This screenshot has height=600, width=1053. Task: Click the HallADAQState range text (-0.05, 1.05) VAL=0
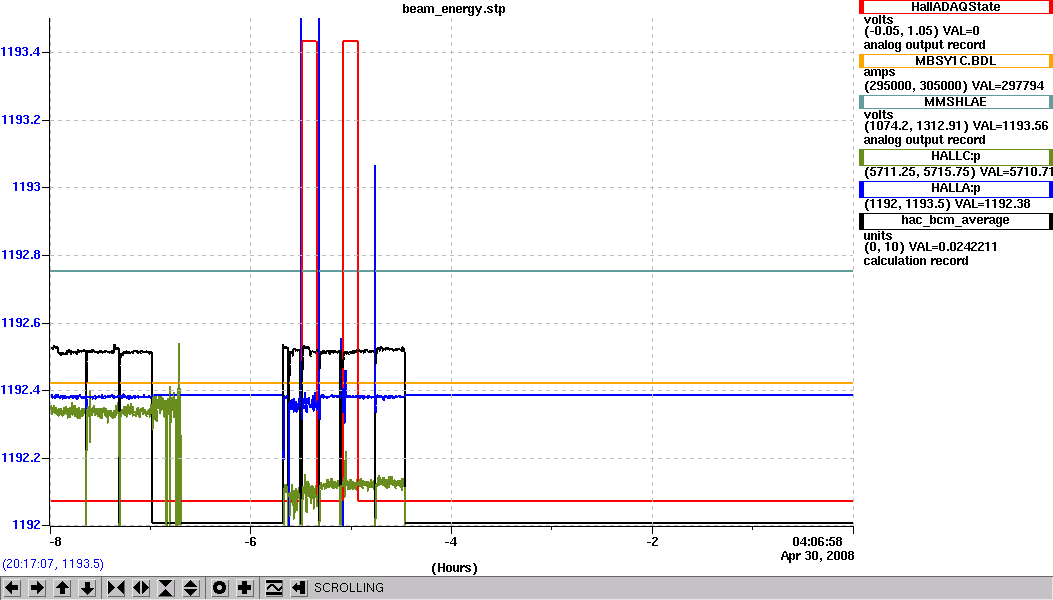[x=921, y=31]
